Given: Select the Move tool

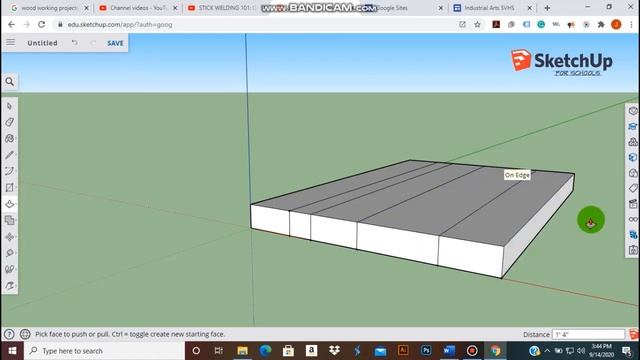Looking at the screenshot, I should [x=9, y=237].
